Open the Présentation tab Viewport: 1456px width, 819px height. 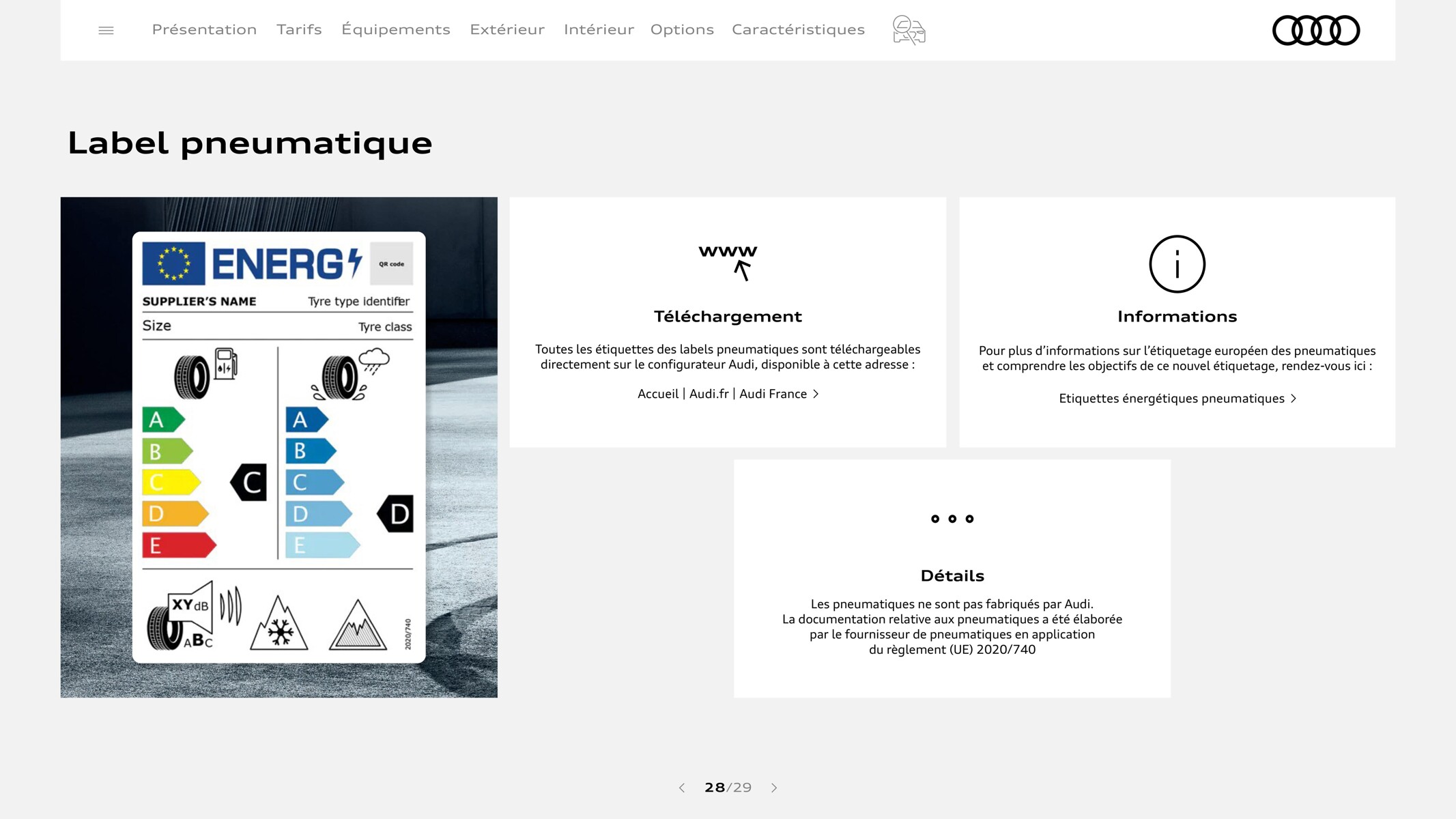tap(204, 29)
